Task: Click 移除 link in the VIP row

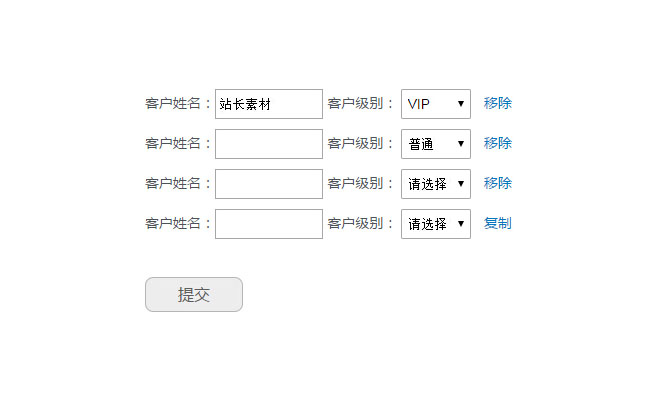Action: pyautogui.click(x=498, y=103)
